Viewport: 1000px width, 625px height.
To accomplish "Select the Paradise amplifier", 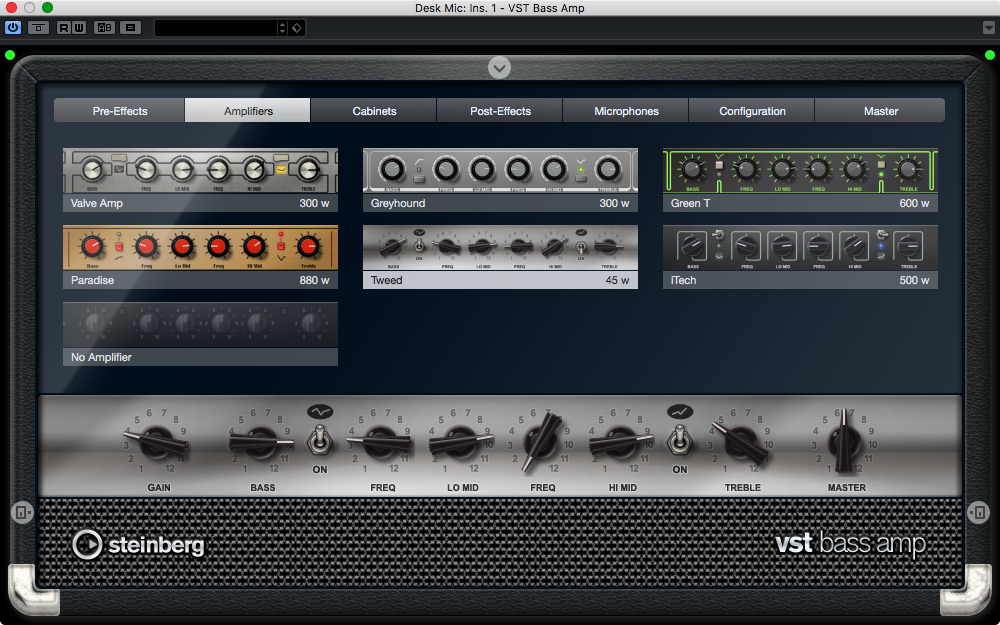I will pyautogui.click(x=200, y=257).
